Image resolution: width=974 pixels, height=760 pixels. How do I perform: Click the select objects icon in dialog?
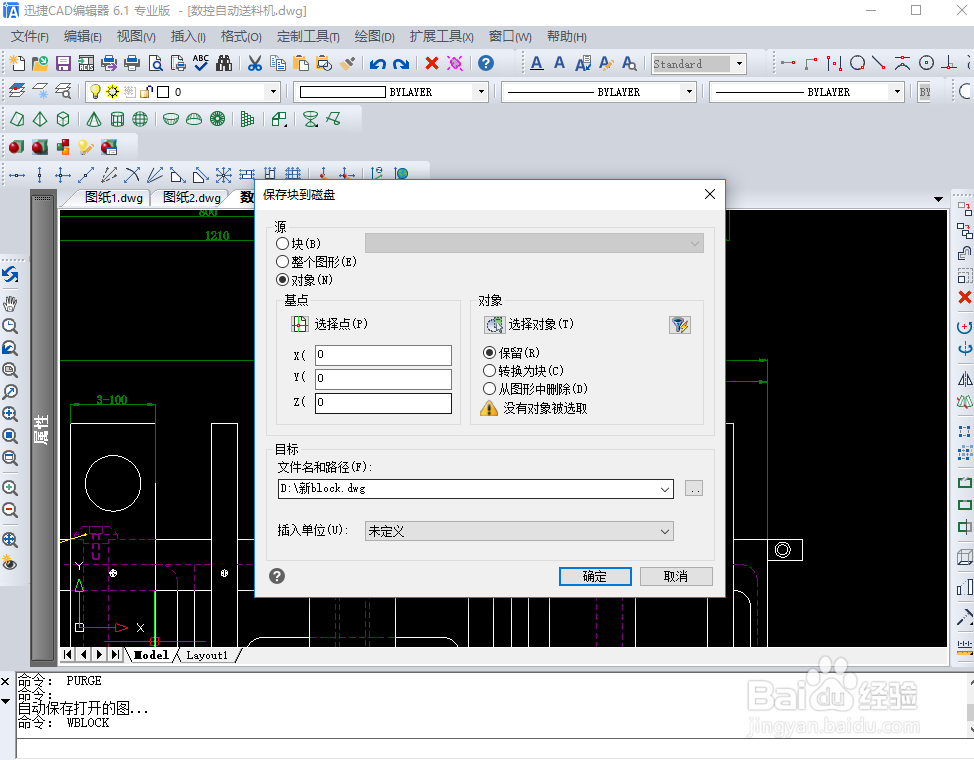point(495,324)
